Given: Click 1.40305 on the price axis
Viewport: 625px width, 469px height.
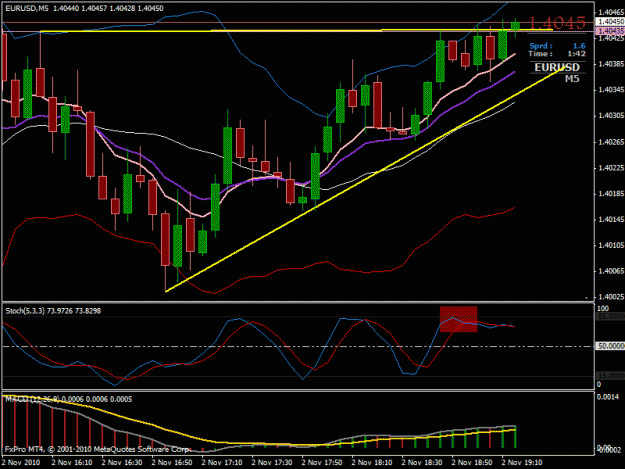Looking at the screenshot, I should (611, 116).
